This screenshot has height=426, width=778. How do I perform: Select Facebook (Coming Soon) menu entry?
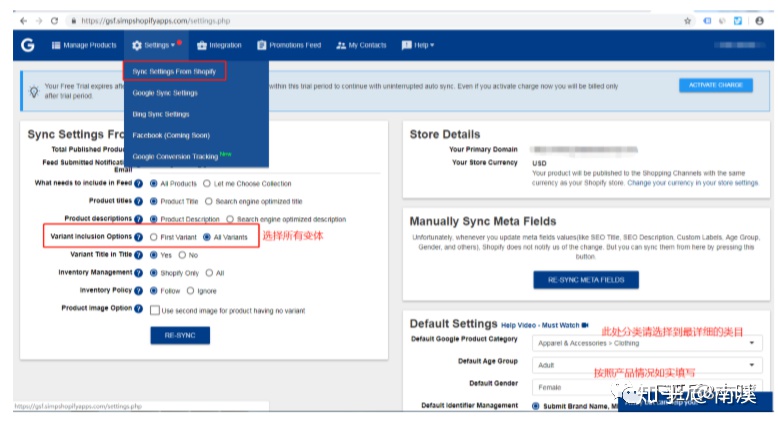click(171, 135)
